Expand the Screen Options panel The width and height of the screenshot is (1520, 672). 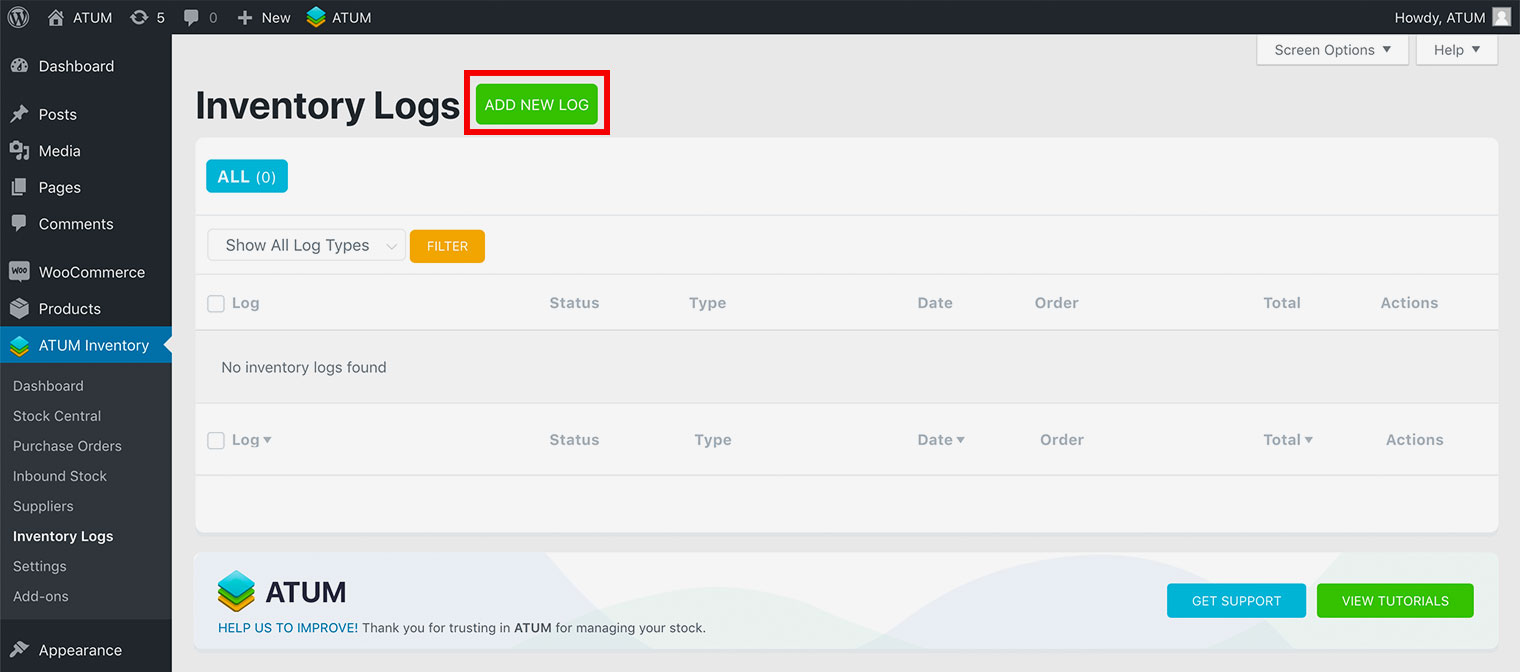pos(1332,50)
